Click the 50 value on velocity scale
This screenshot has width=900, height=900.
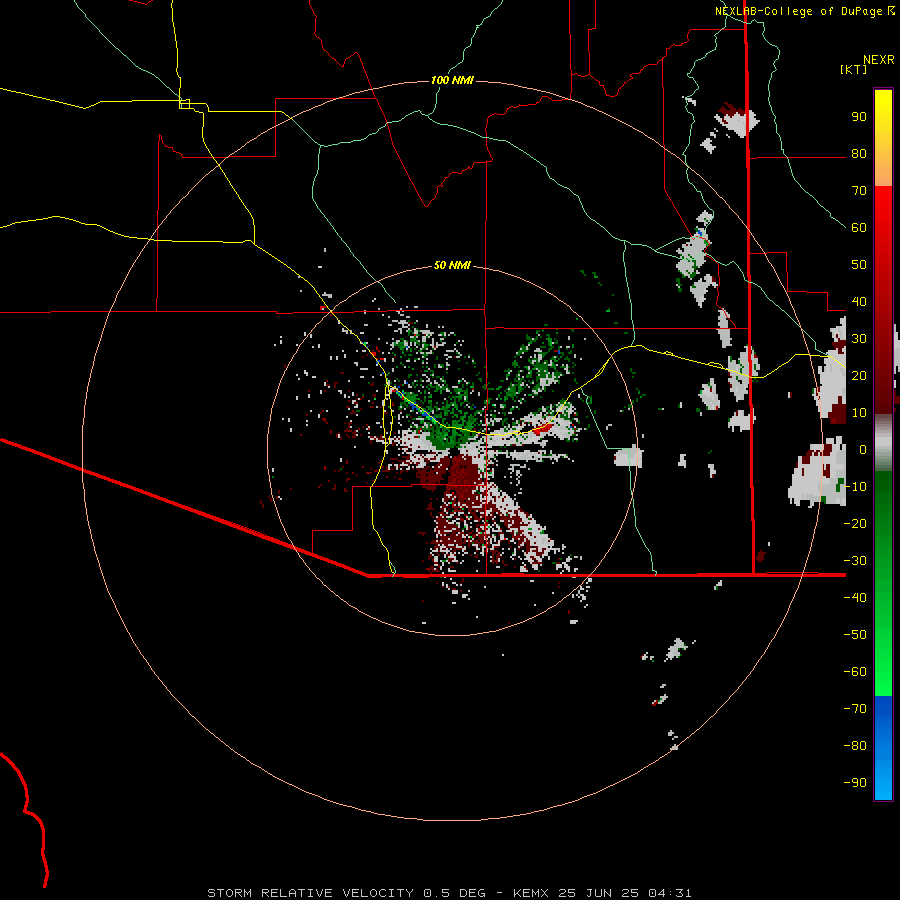(859, 265)
